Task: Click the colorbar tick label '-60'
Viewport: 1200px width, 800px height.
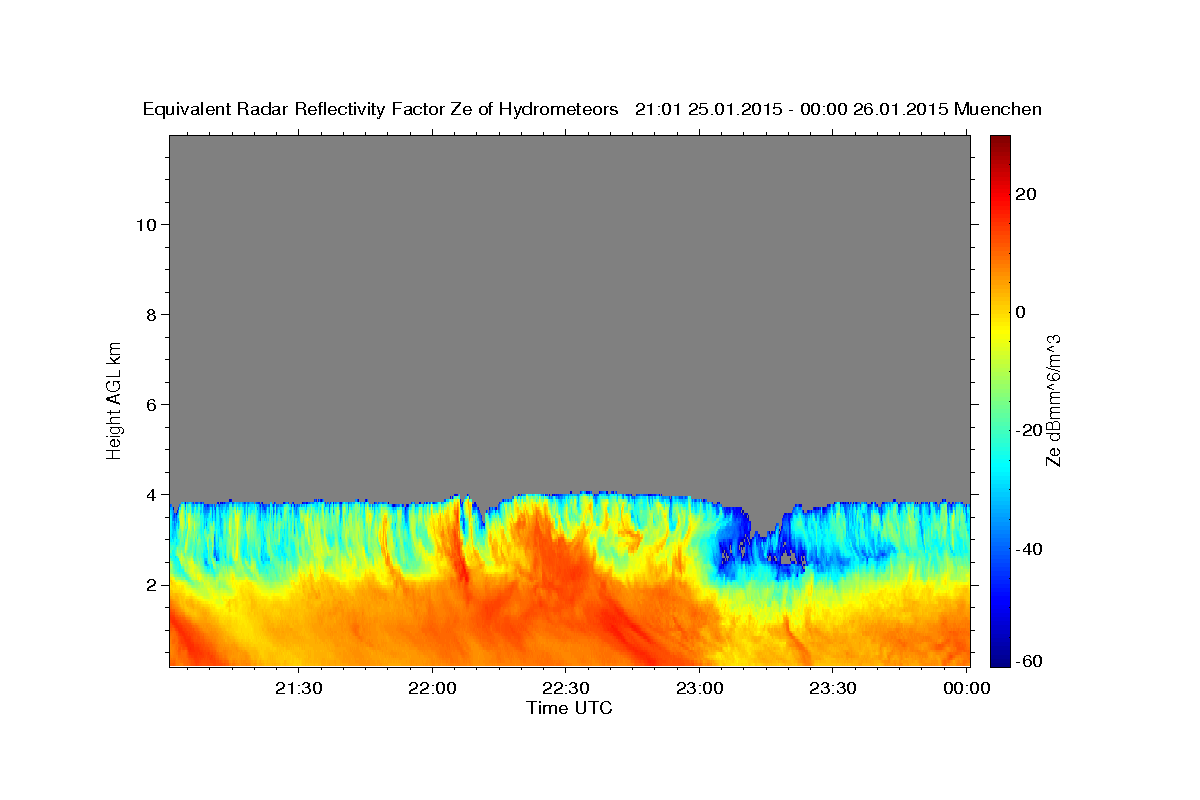Action: pyautogui.click(x=1029, y=662)
